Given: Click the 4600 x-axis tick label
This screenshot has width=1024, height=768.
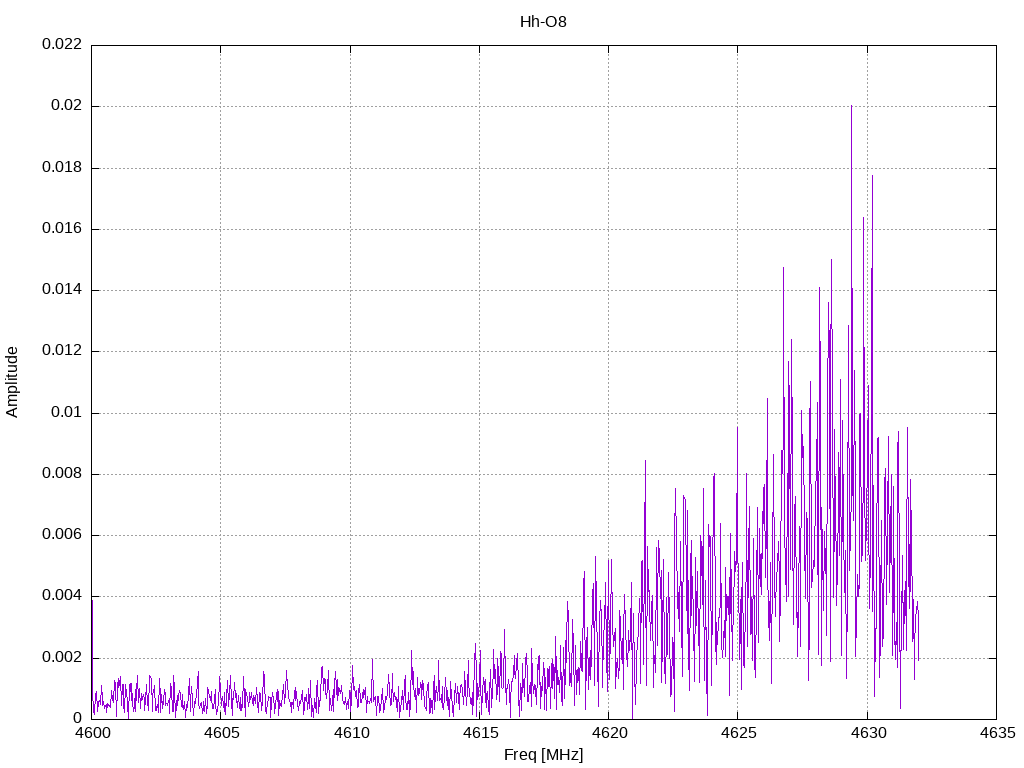Looking at the screenshot, I should coord(92,734).
